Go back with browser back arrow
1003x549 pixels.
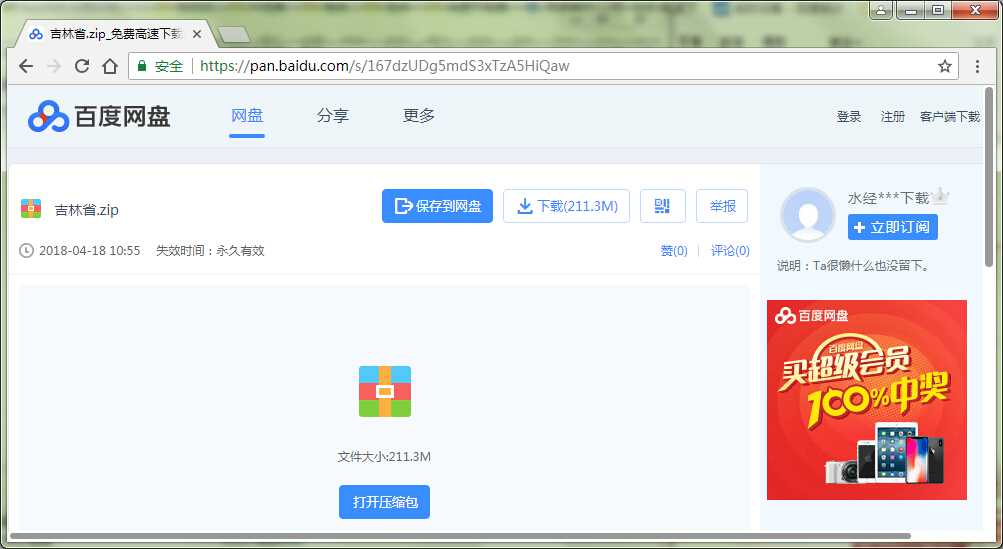tap(26, 66)
